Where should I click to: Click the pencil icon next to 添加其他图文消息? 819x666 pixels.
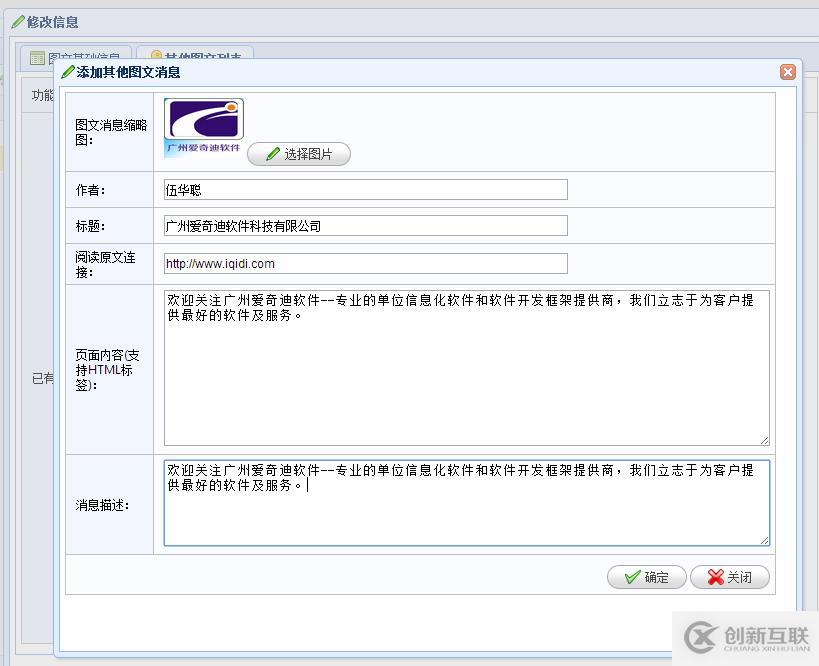click(x=67, y=72)
